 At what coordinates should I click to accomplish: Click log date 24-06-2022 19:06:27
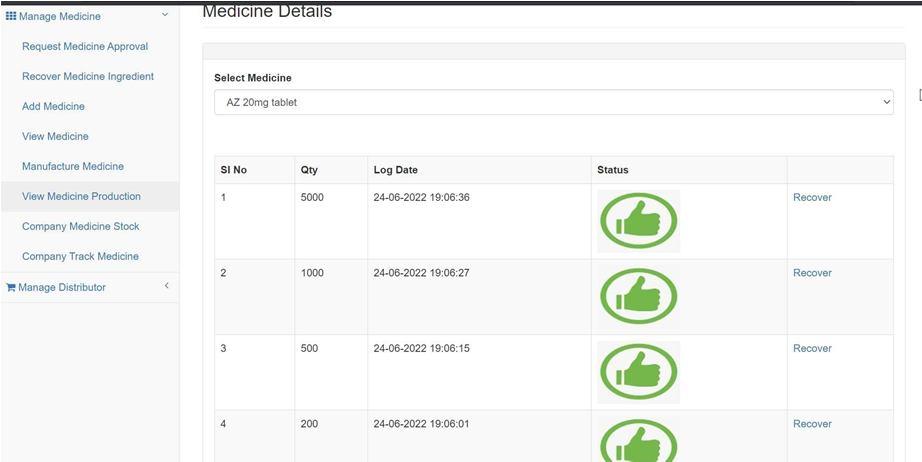pos(421,273)
